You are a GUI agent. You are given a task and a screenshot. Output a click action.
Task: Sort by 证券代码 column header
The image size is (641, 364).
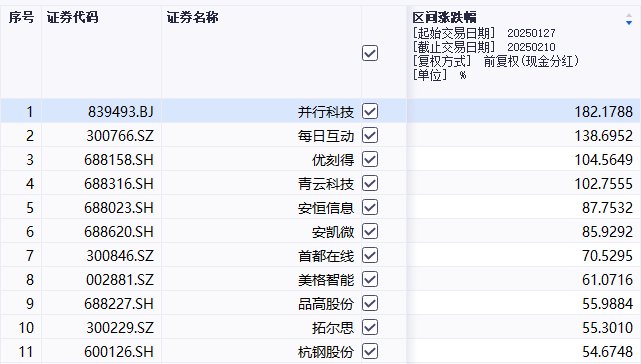[x=72, y=17]
